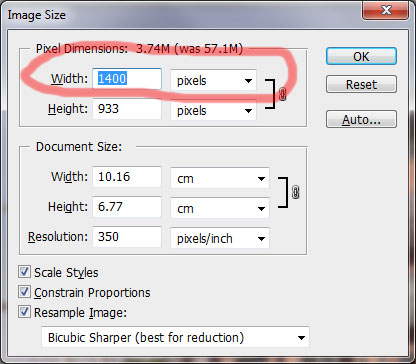The width and height of the screenshot is (416, 364).
Task: Click the pixel Height field showing 933
Action: tap(127, 109)
